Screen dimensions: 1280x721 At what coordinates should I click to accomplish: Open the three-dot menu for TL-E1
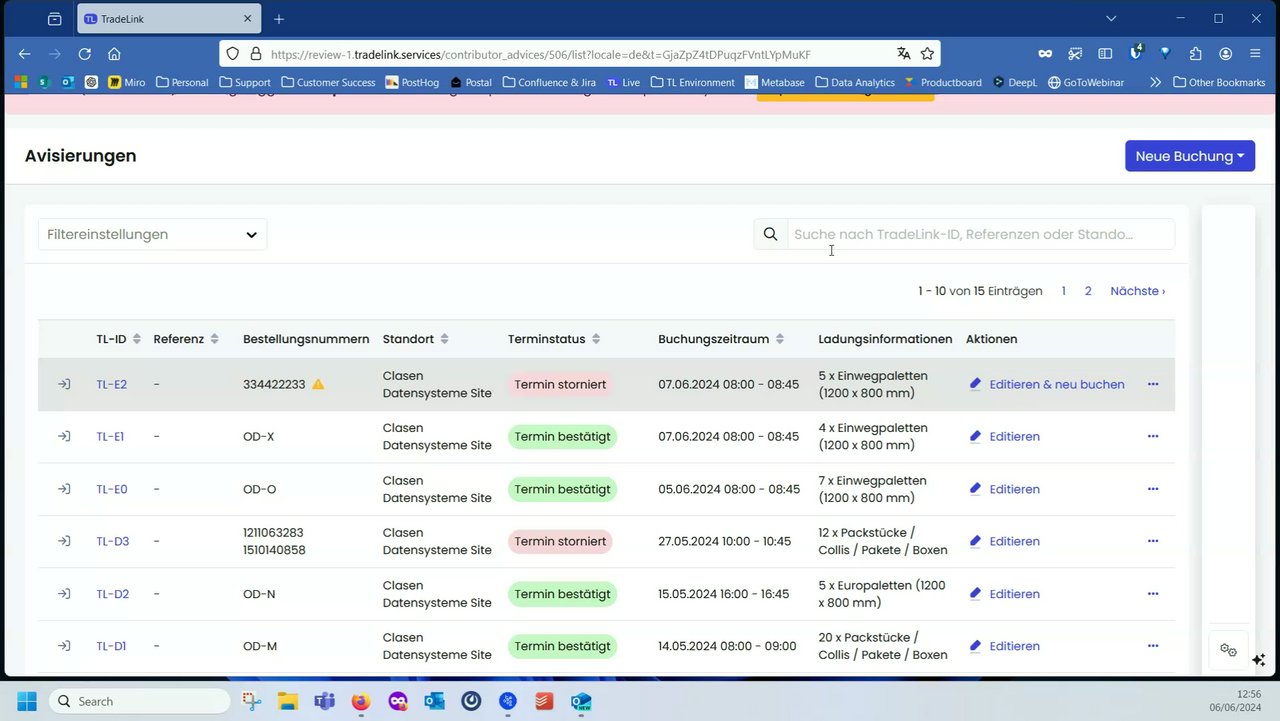1153,436
